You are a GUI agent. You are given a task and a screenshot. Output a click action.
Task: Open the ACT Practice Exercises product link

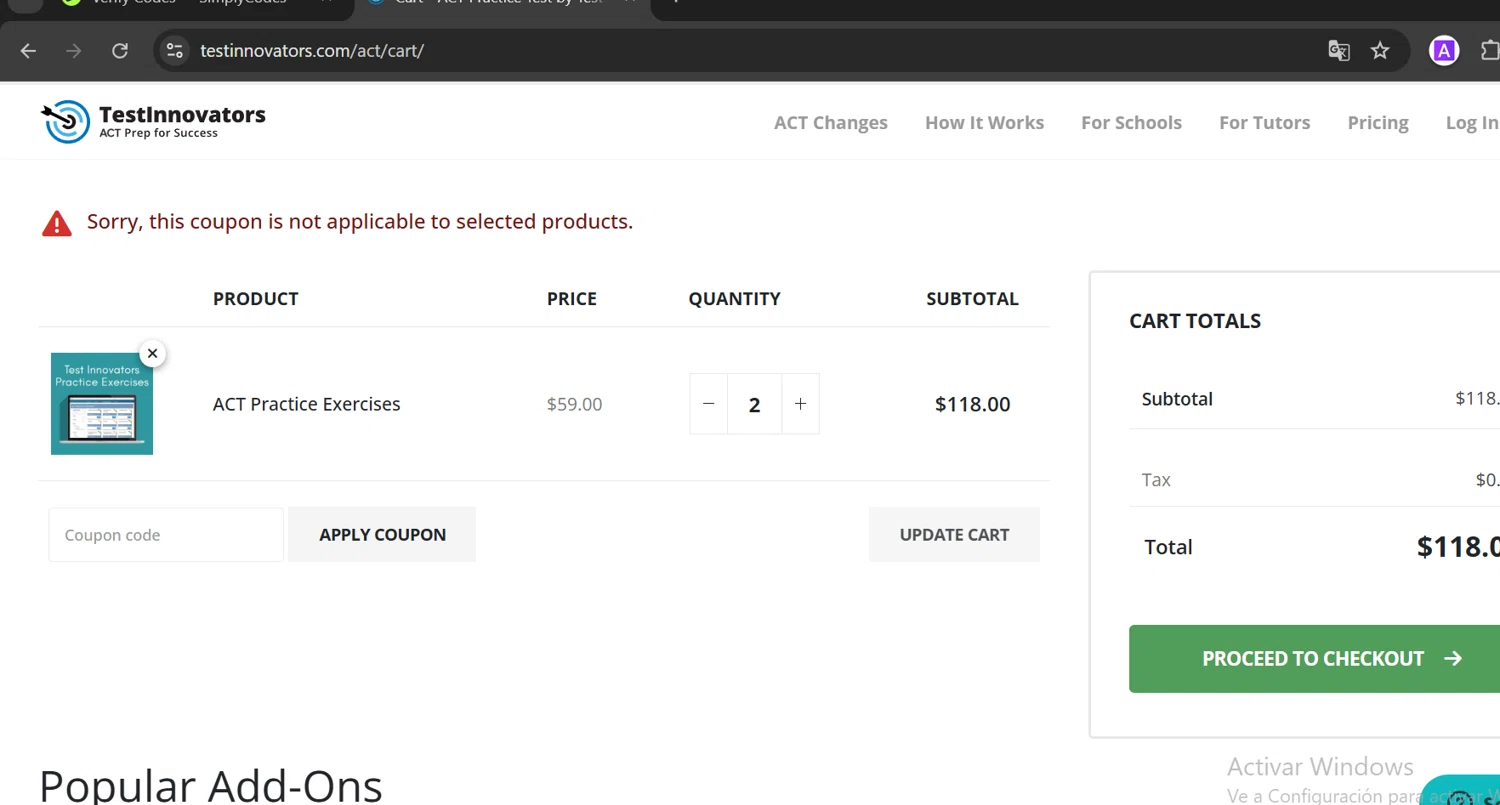point(306,404)
